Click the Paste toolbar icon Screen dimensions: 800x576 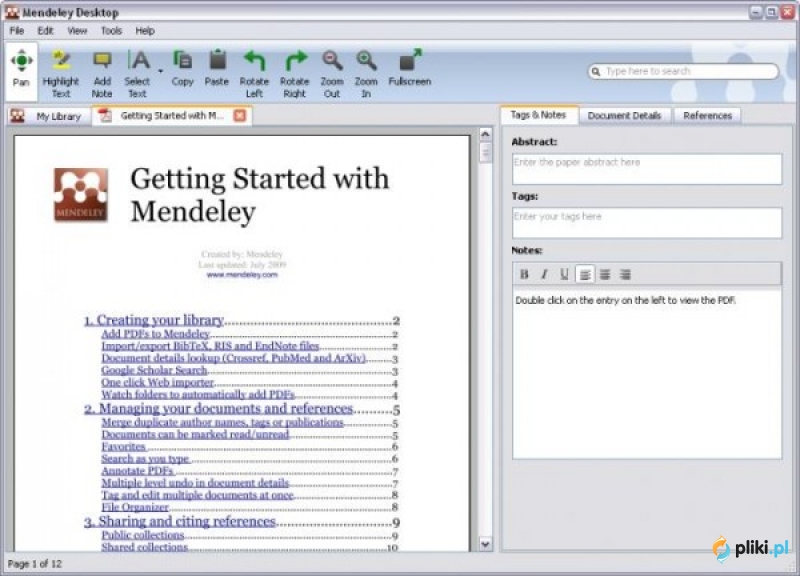click(217, 68)
